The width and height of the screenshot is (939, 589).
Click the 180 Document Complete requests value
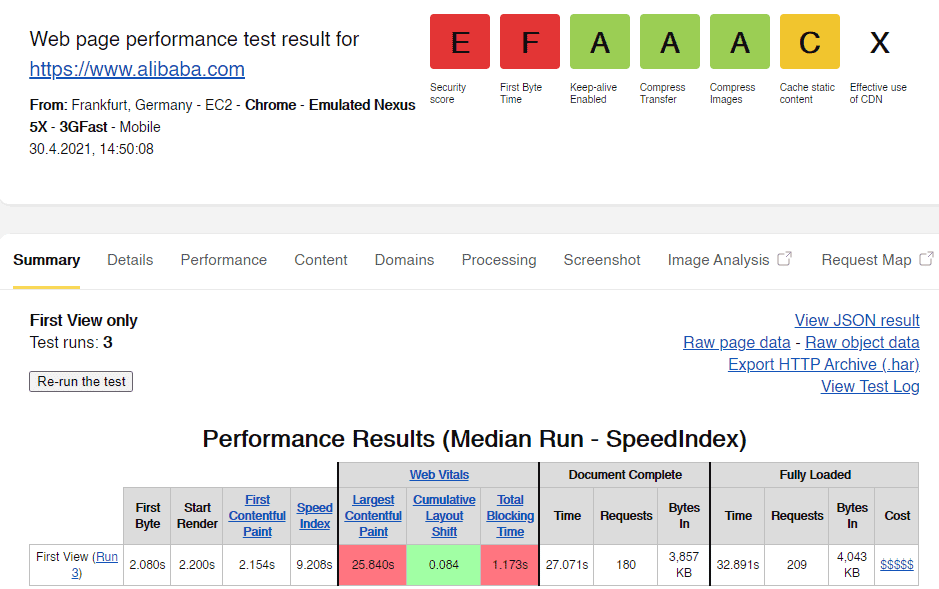626,564
